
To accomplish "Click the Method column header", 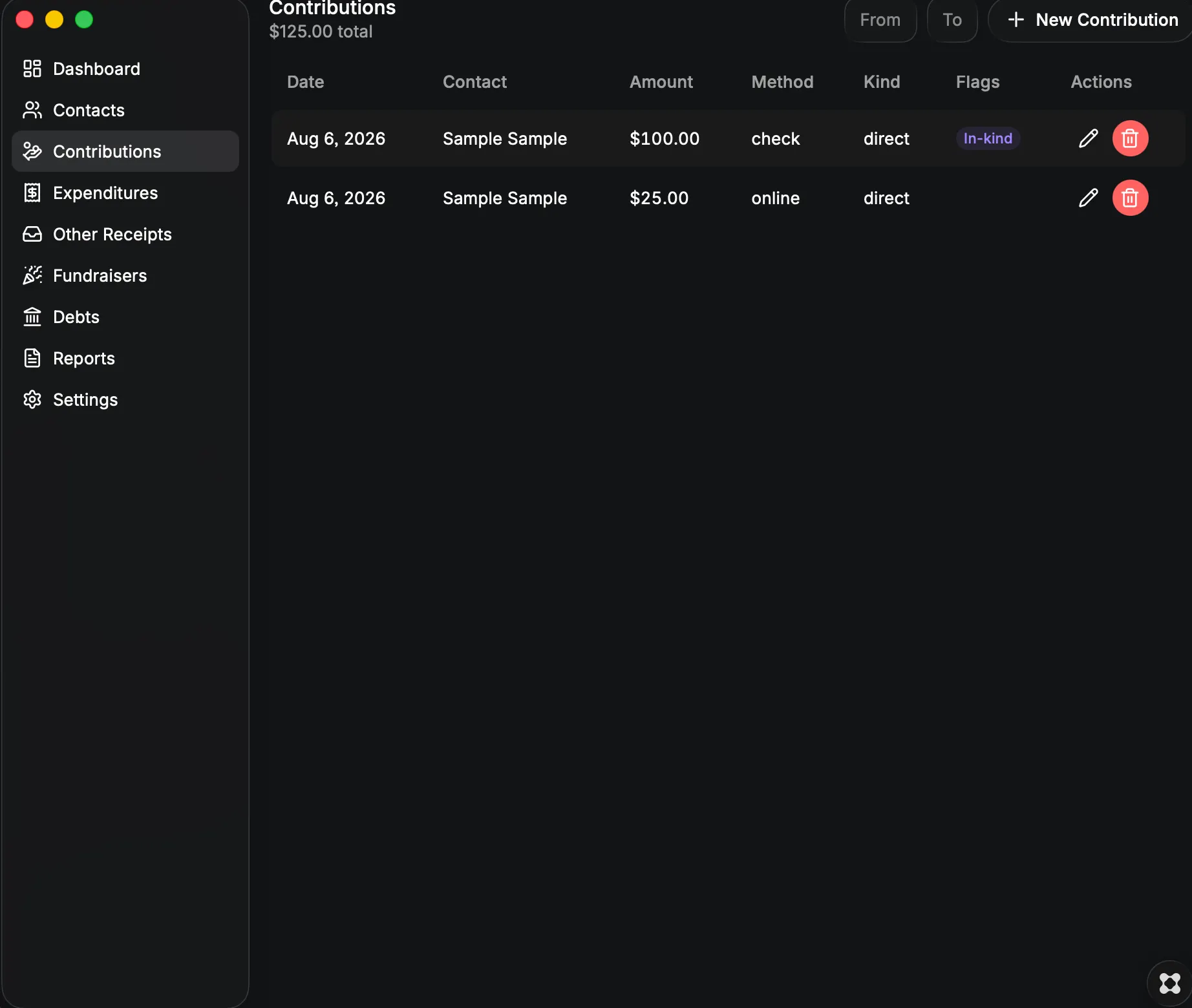I will [782, 82].
